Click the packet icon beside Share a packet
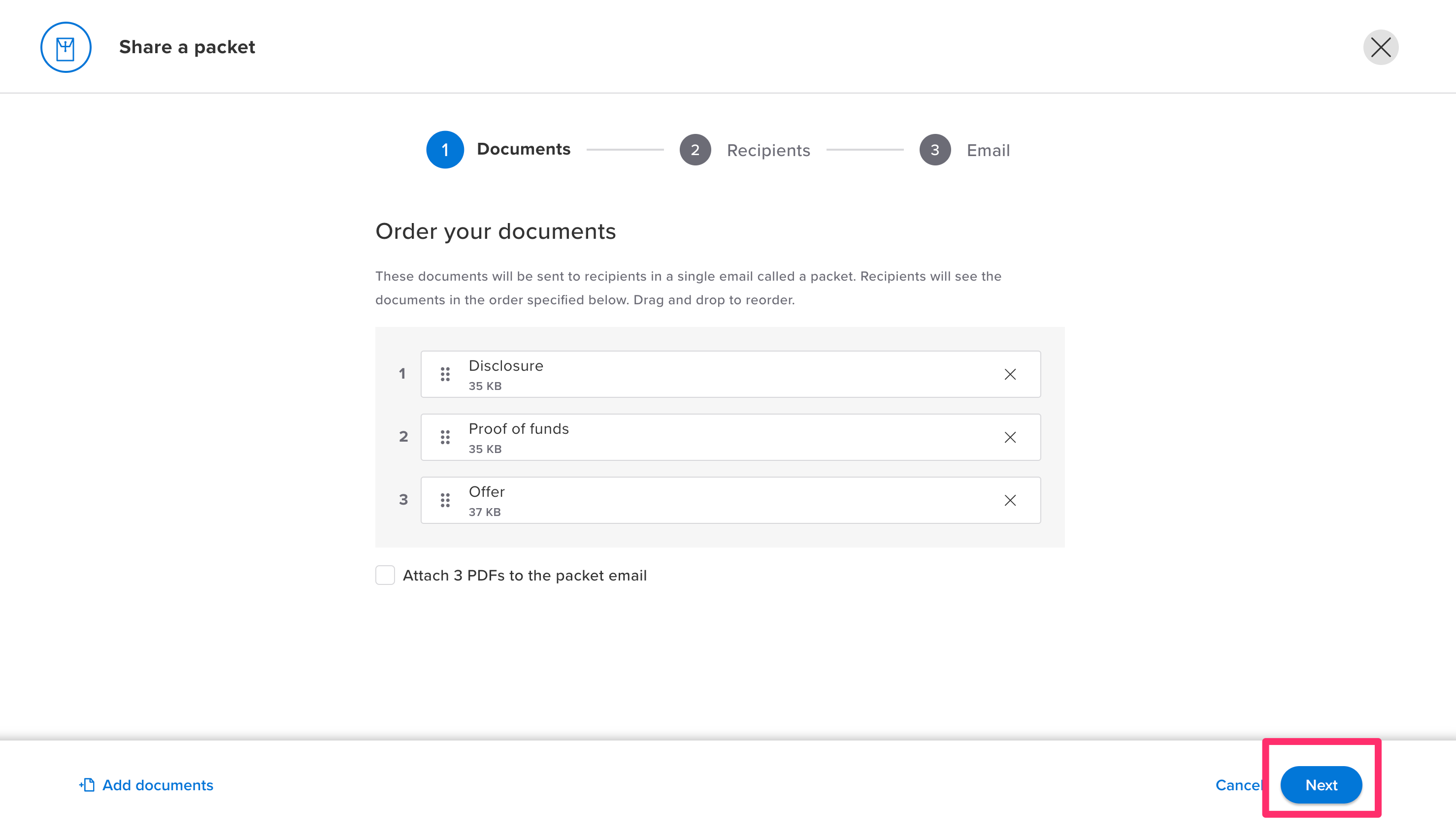Image resolution: width=1456 pixels, height=838 pixels. coord(66,47)
